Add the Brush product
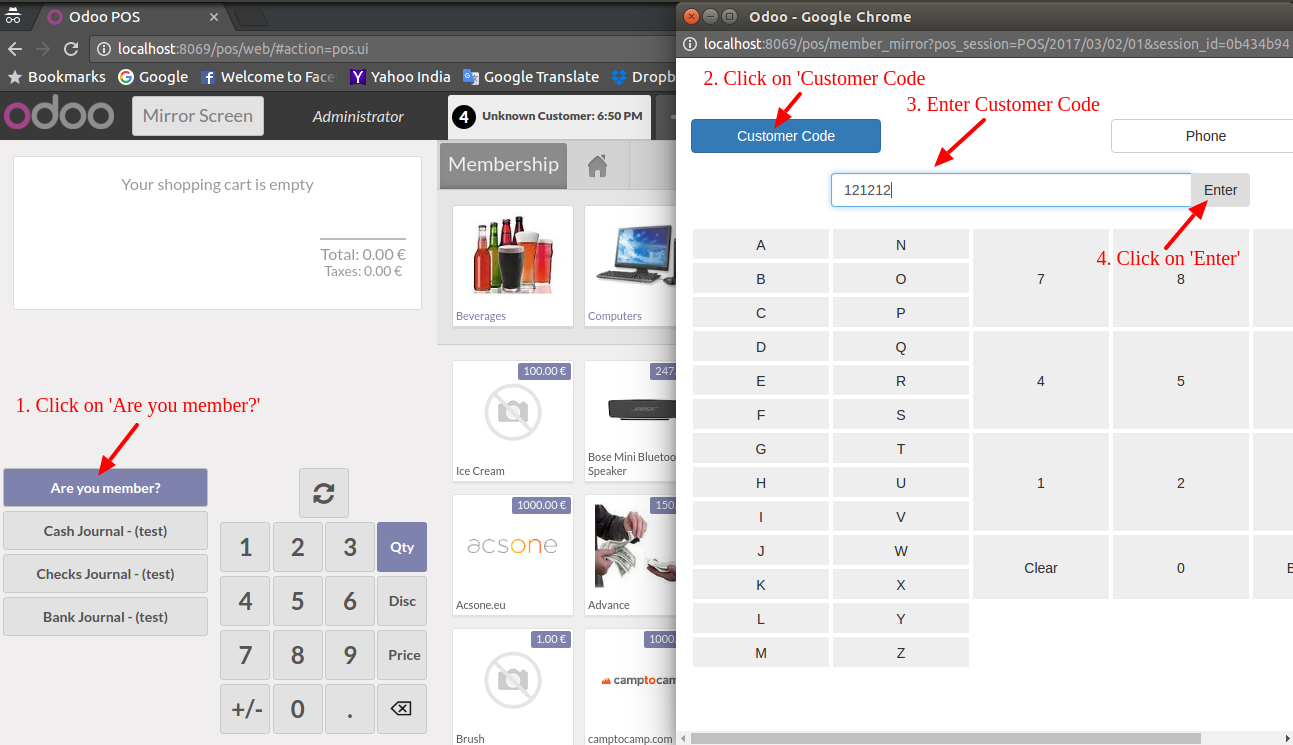The width and height of the screenshot is (1293, 745). (513, 687)
